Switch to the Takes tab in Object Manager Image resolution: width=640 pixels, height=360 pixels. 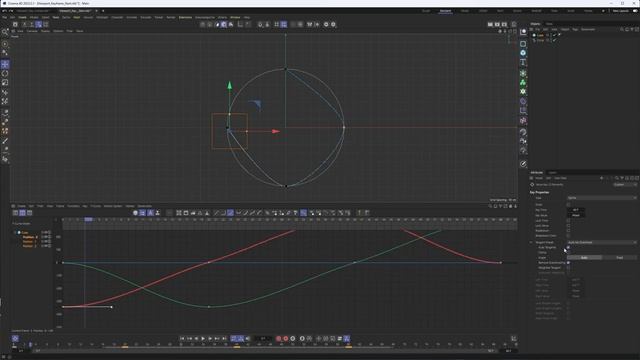[549, 24]
